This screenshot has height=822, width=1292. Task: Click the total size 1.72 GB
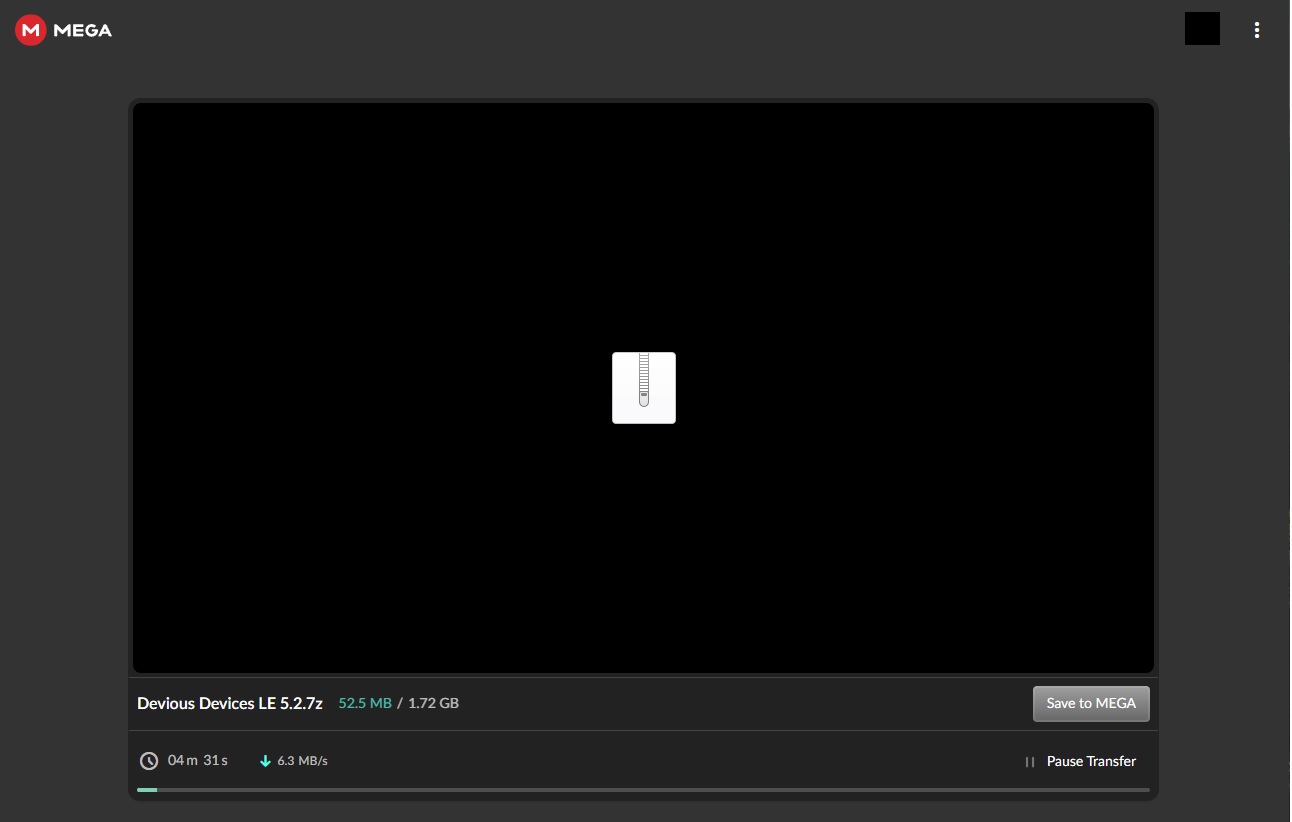[433, 703]
